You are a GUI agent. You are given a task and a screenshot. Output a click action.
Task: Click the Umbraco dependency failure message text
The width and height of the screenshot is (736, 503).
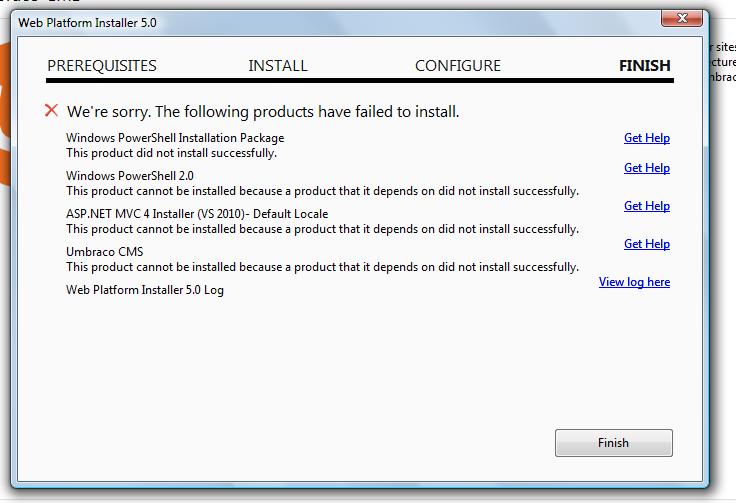click(322, 267)
